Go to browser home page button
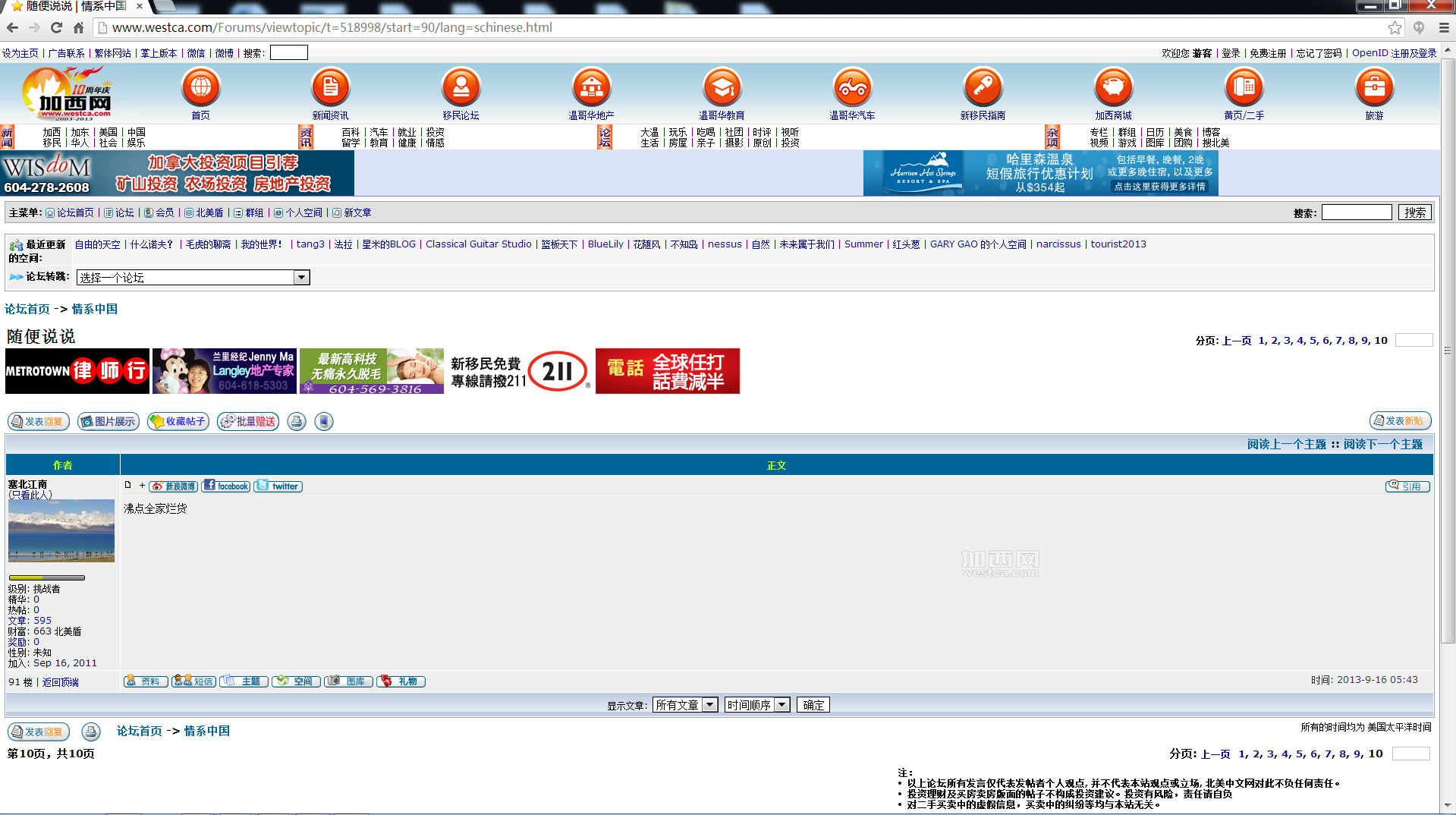 tap(78, 27)
